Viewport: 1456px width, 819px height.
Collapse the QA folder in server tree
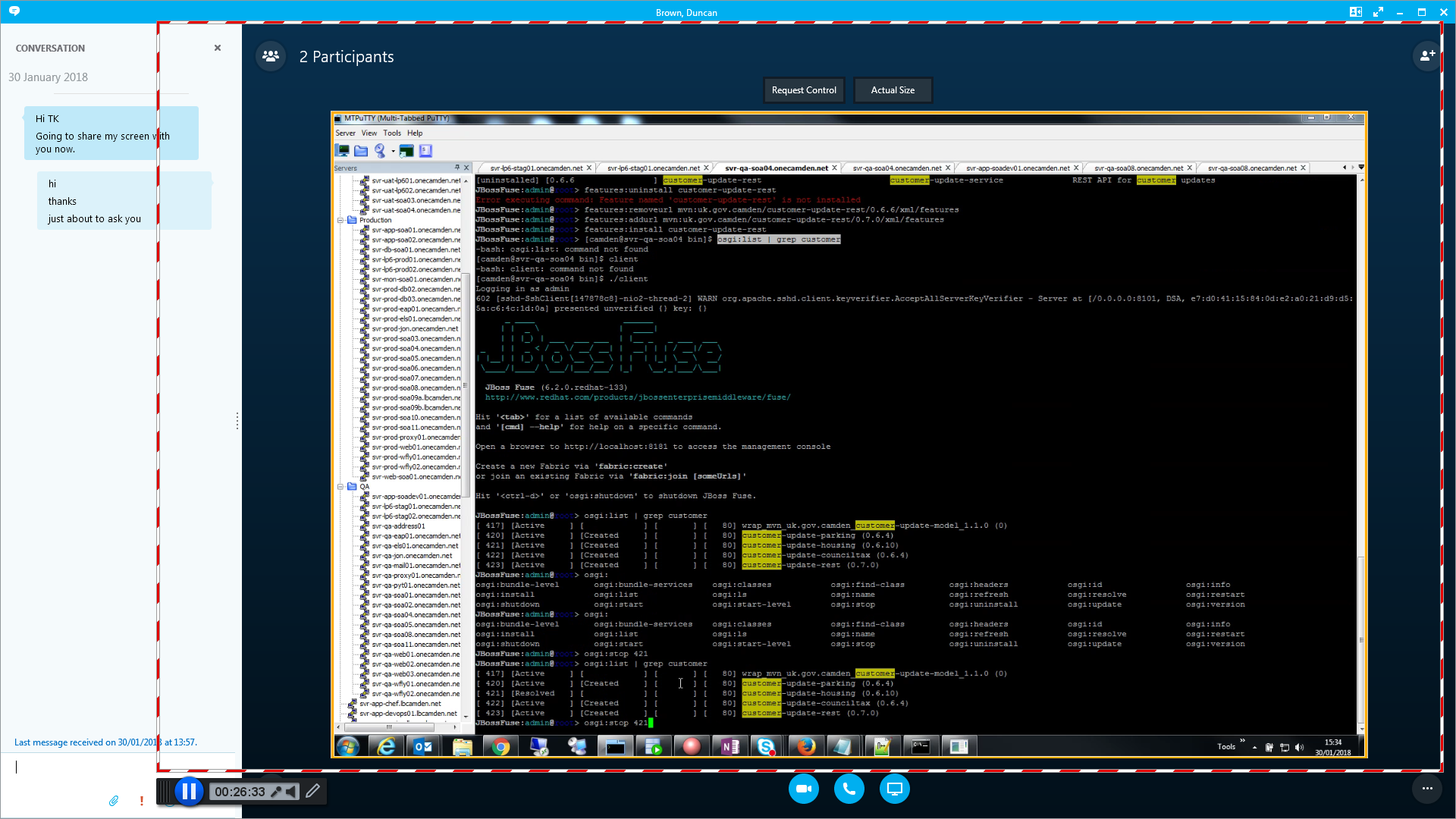coord(340,487)
